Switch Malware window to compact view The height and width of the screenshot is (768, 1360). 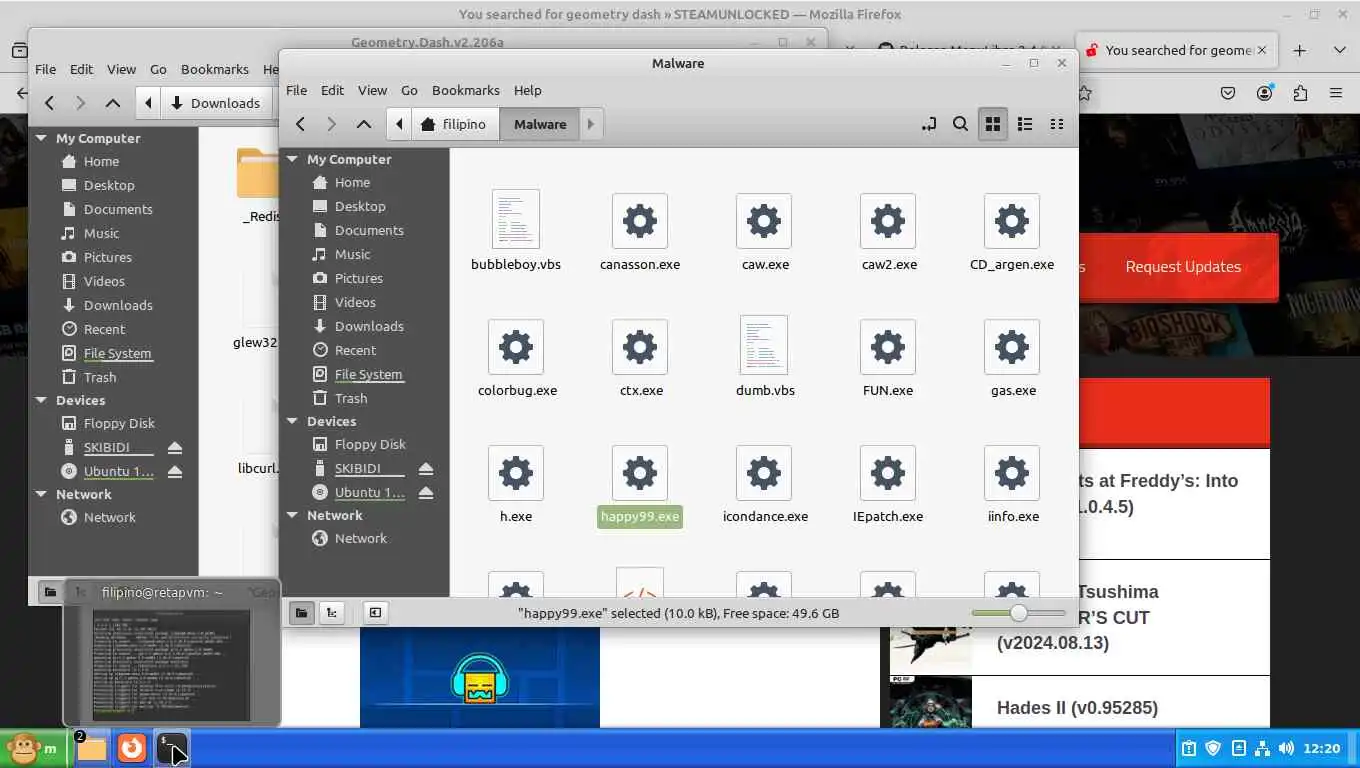pyautogui.click(x=1057, y=124)
